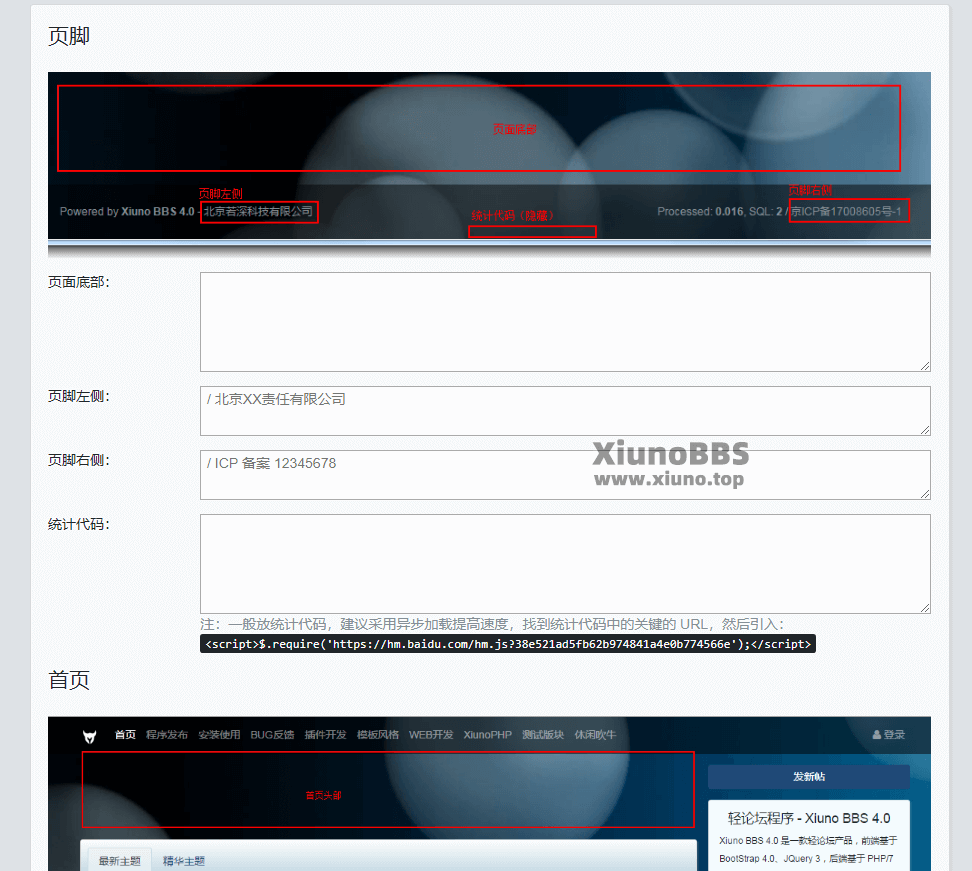Open 程序发布 in the preview navigation

pyautogui.click(x=167, y=735)
